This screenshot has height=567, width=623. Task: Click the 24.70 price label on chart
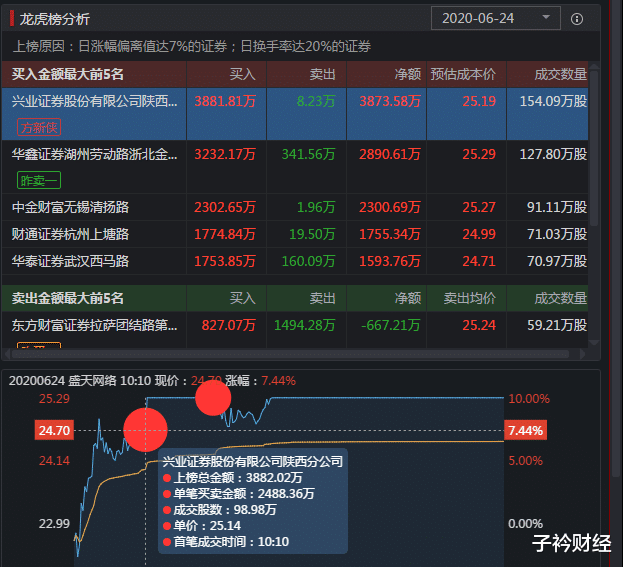pos(54,430)
